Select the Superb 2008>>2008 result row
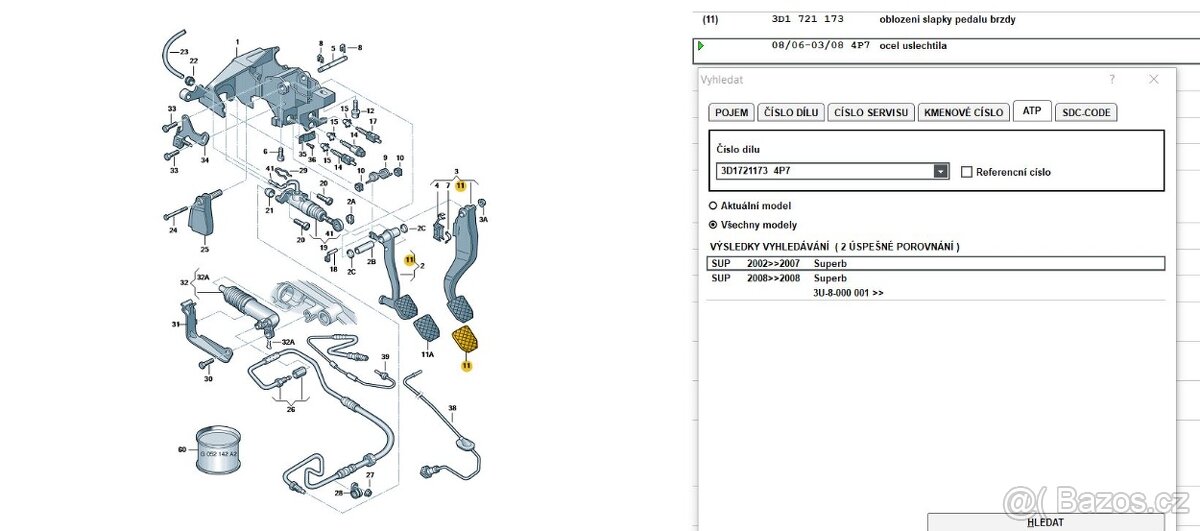Screen dimensions: 1200x531 point(935,278)
